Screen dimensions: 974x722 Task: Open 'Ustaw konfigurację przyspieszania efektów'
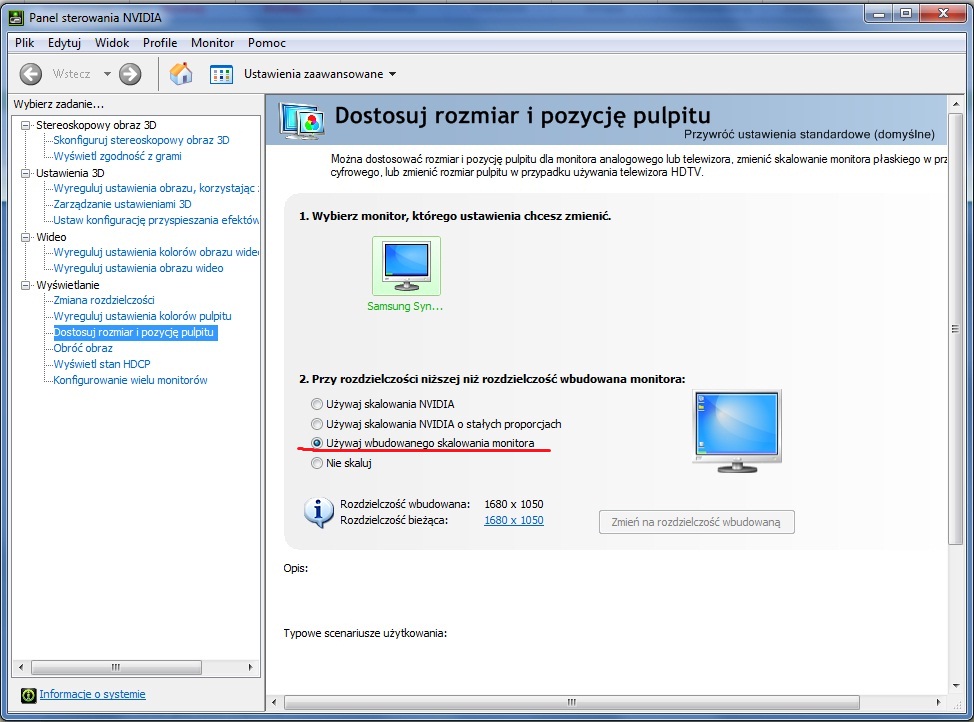point(156,220)
